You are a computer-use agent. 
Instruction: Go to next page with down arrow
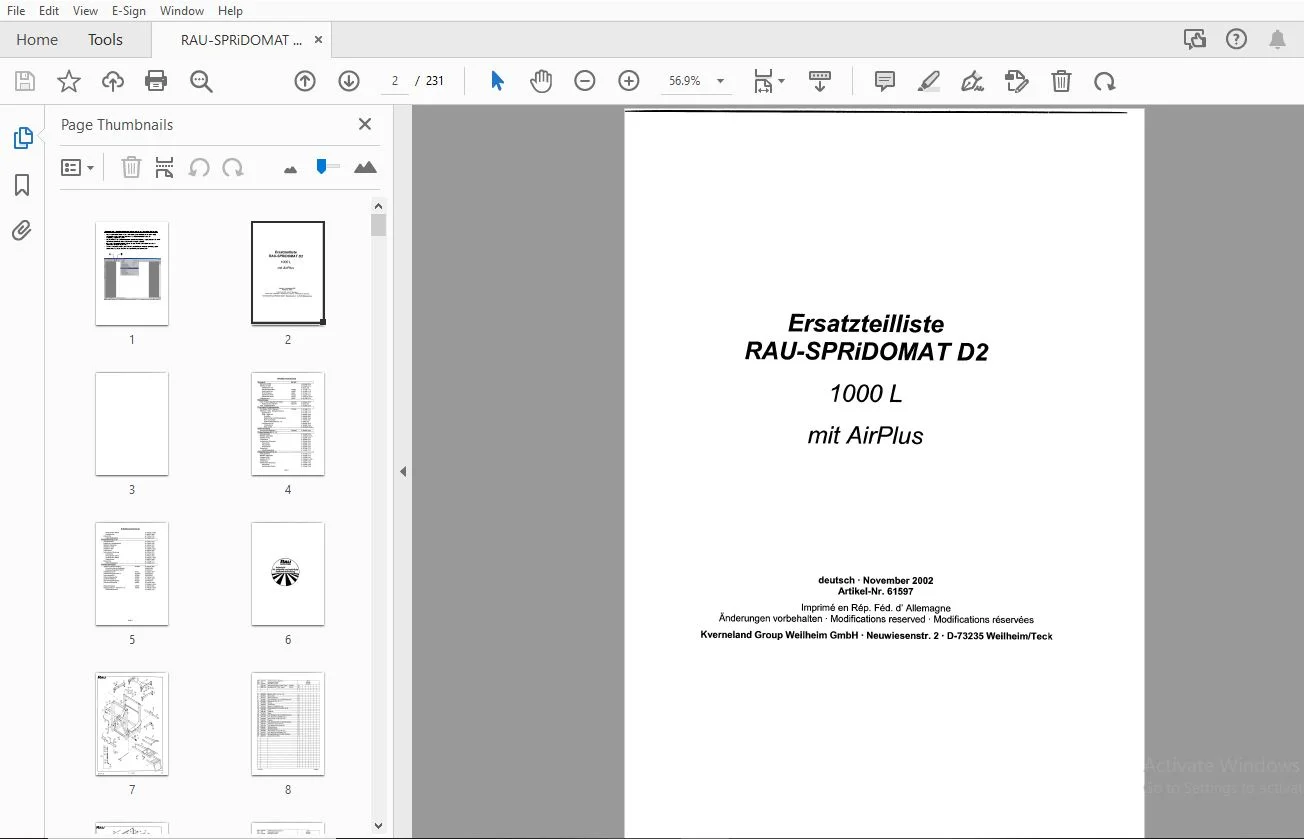click(349, 81)
